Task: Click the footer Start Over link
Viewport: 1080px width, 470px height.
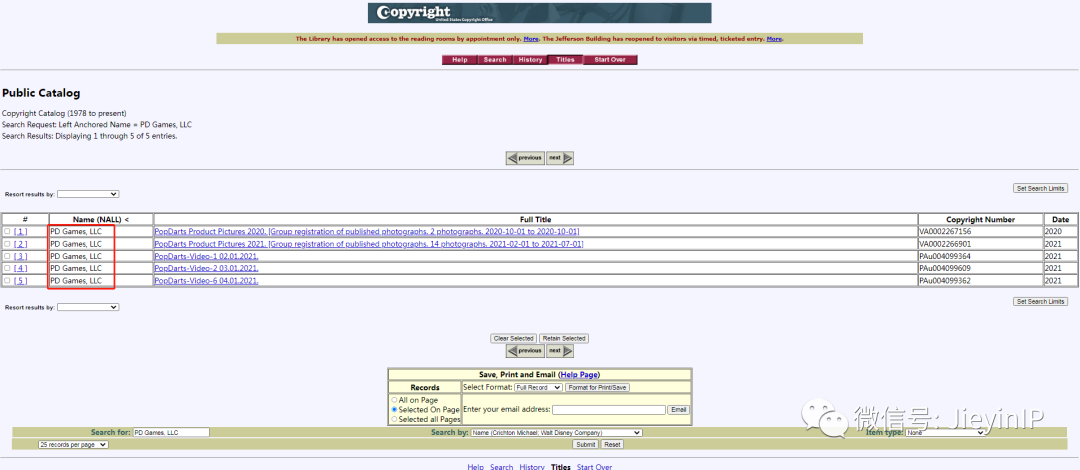Action: tap(594, 467)
